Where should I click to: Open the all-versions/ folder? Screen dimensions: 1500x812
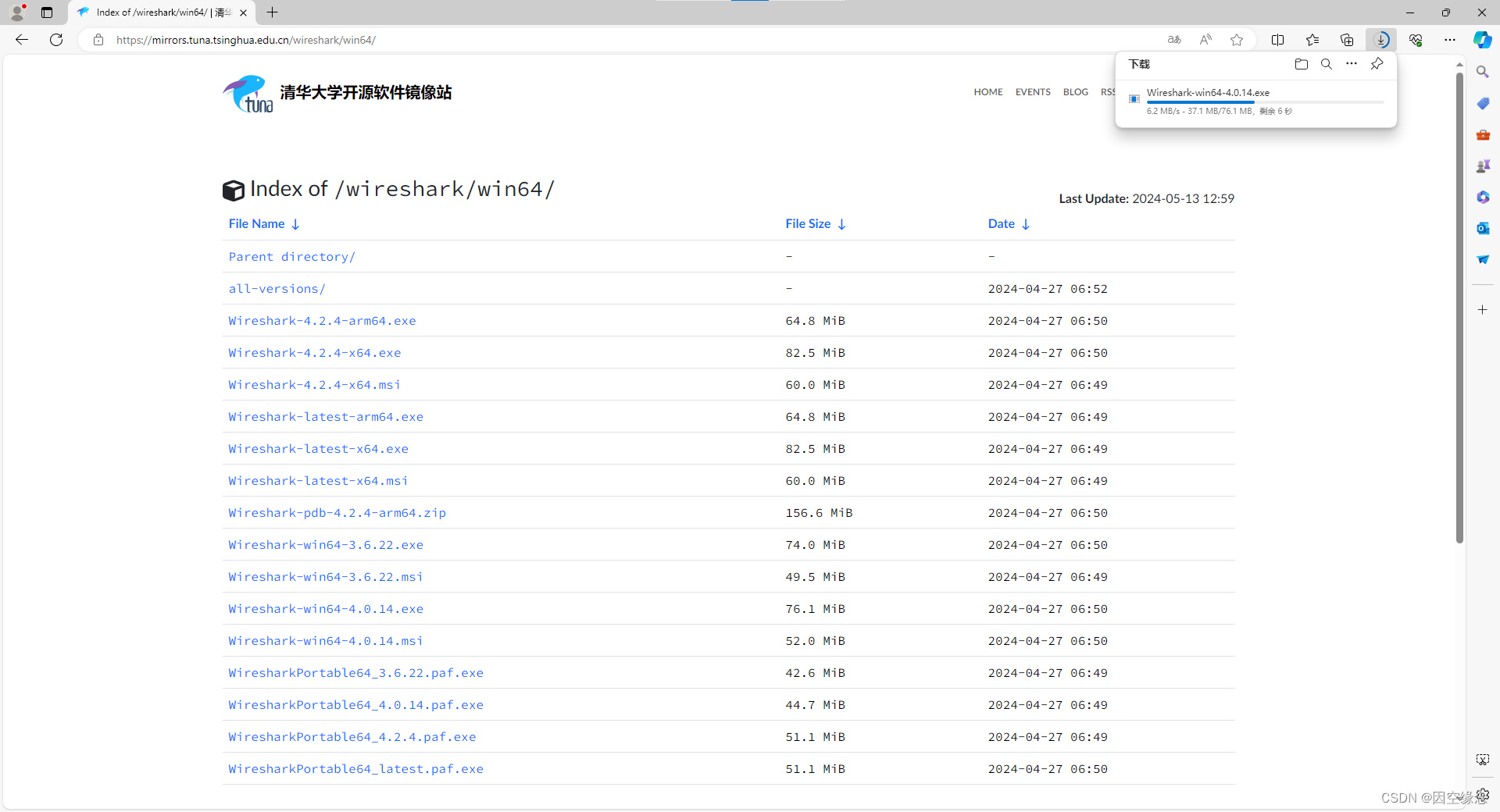(277, 289)
